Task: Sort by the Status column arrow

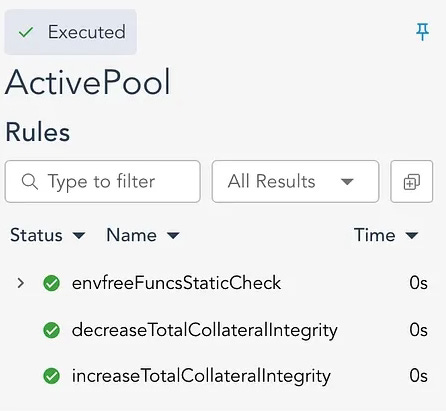Action: pos(79,236)
